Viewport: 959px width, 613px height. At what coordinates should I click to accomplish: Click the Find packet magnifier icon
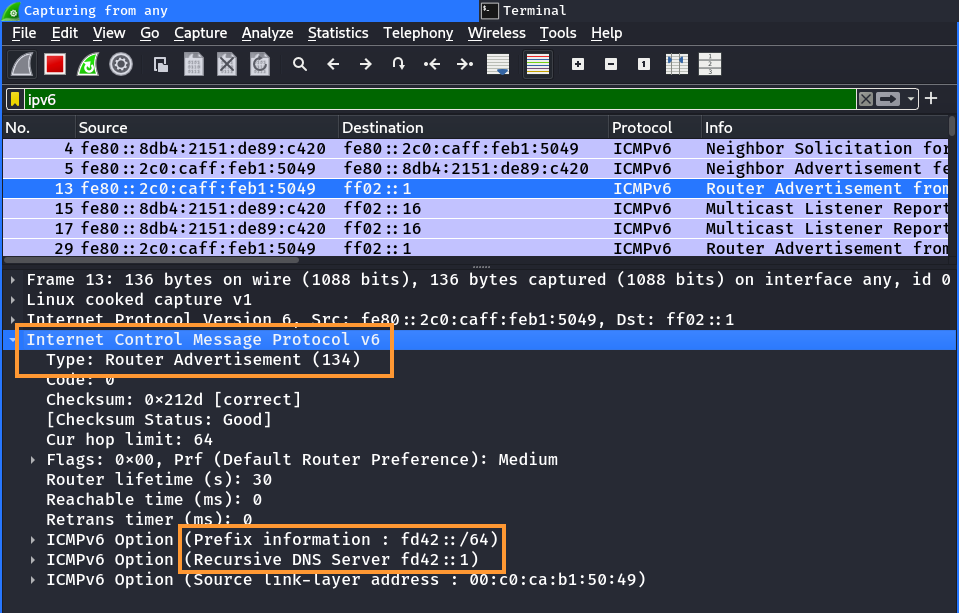299,65
